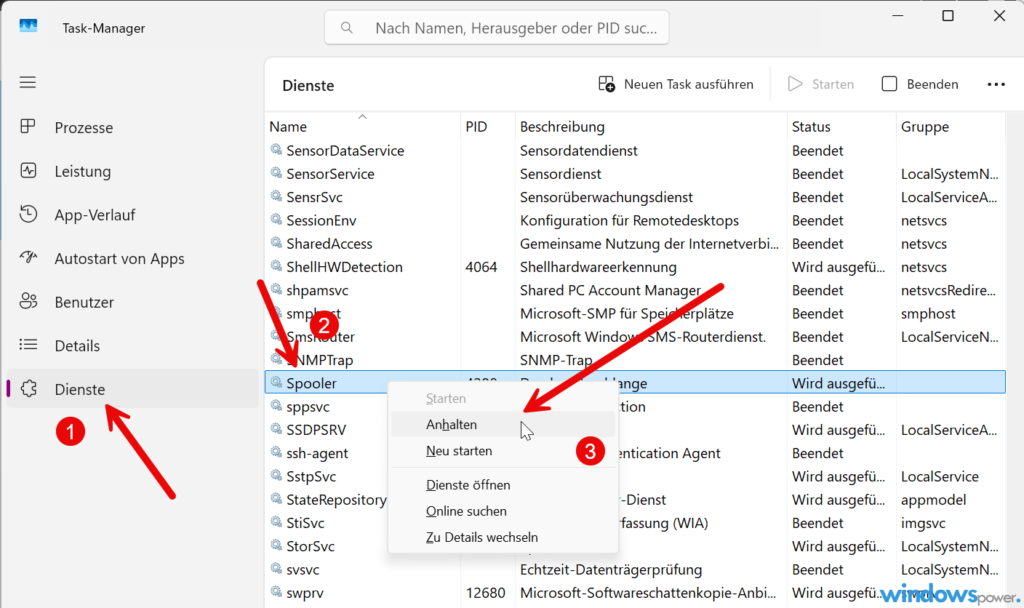Click PID 12680 of swprv
The height and width of the screenshot is (608, 1024).
[x=485, y=592]
